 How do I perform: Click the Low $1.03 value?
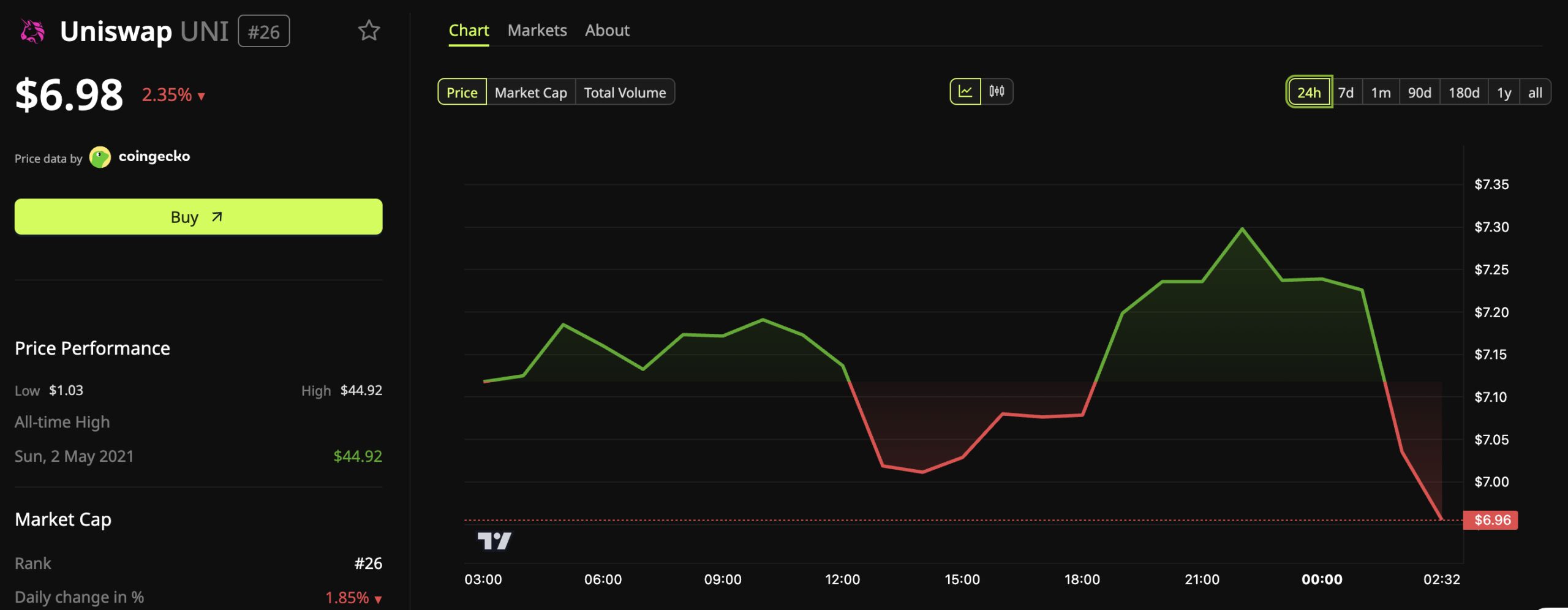tap(66, 390)
